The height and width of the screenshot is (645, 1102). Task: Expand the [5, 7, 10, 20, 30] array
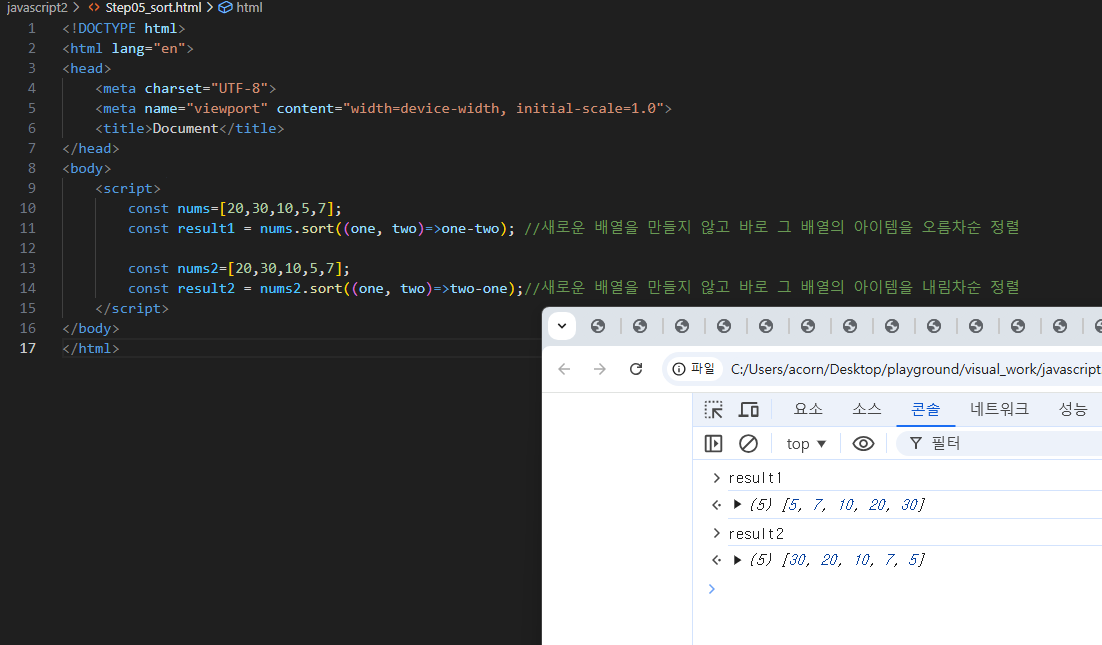(x=737, y=504)
